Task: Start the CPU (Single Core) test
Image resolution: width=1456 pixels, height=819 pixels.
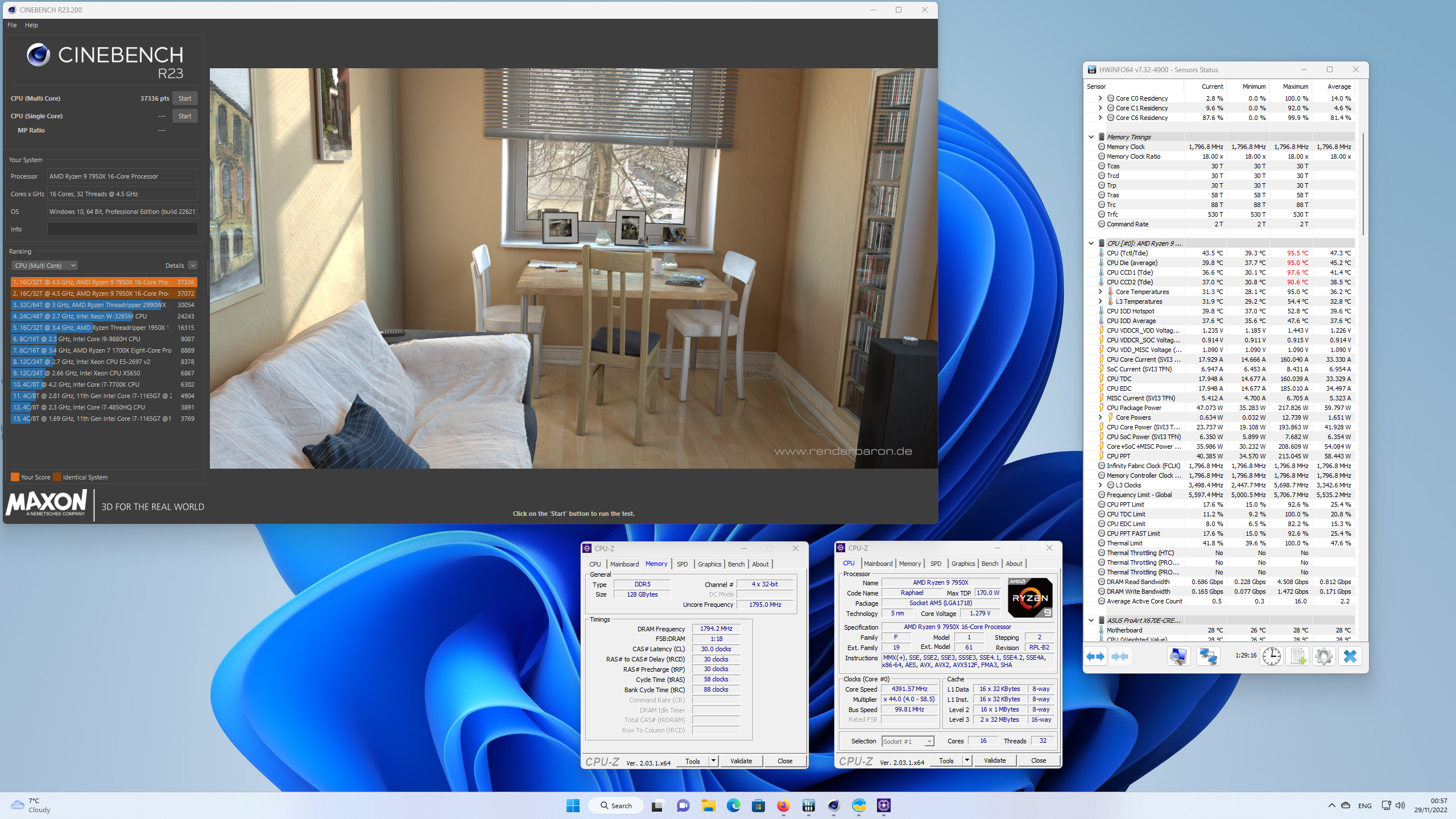Action: pos(185,116)
